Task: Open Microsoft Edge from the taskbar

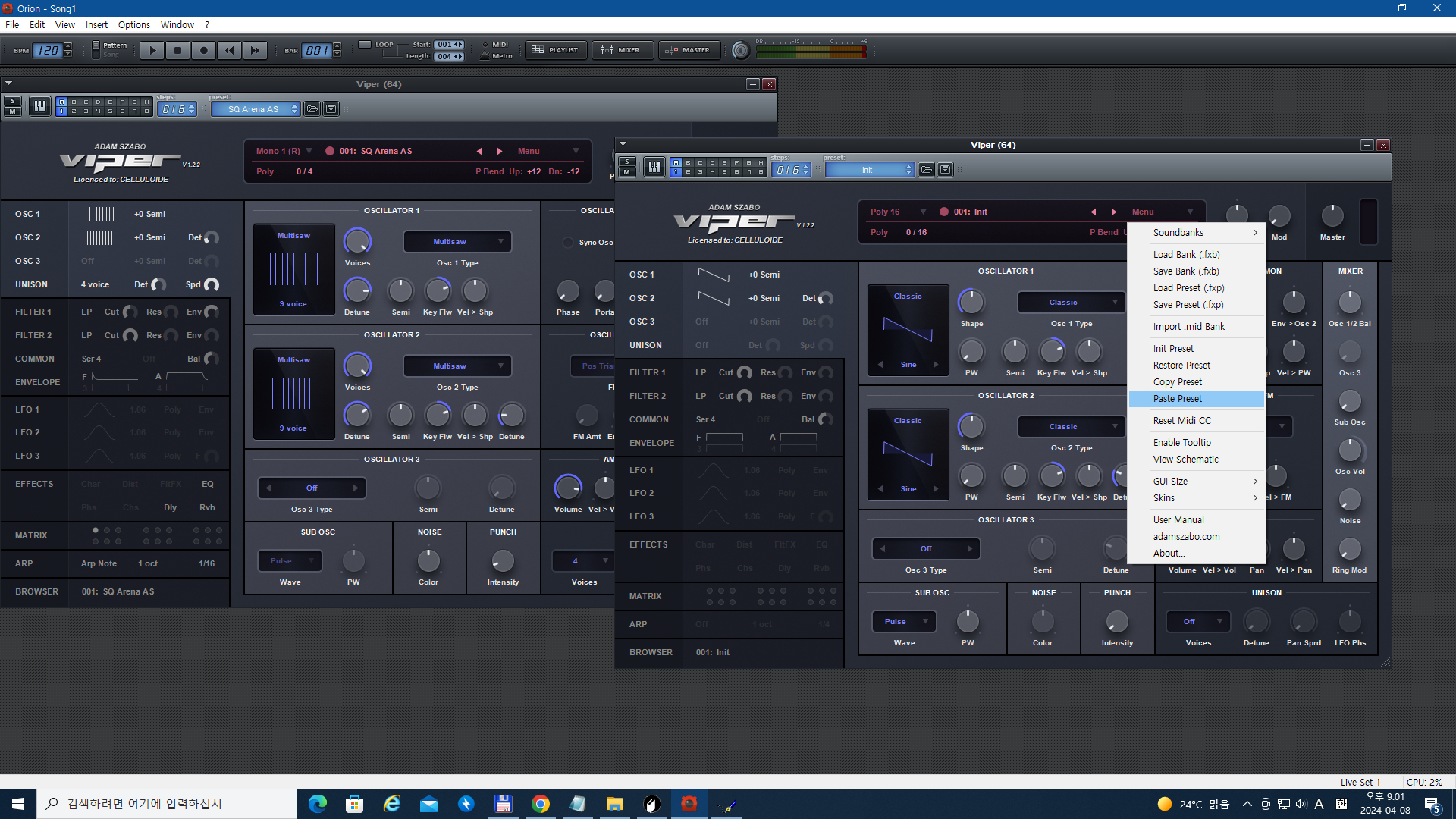Action: pyautogui.click(x=318, y=804)
